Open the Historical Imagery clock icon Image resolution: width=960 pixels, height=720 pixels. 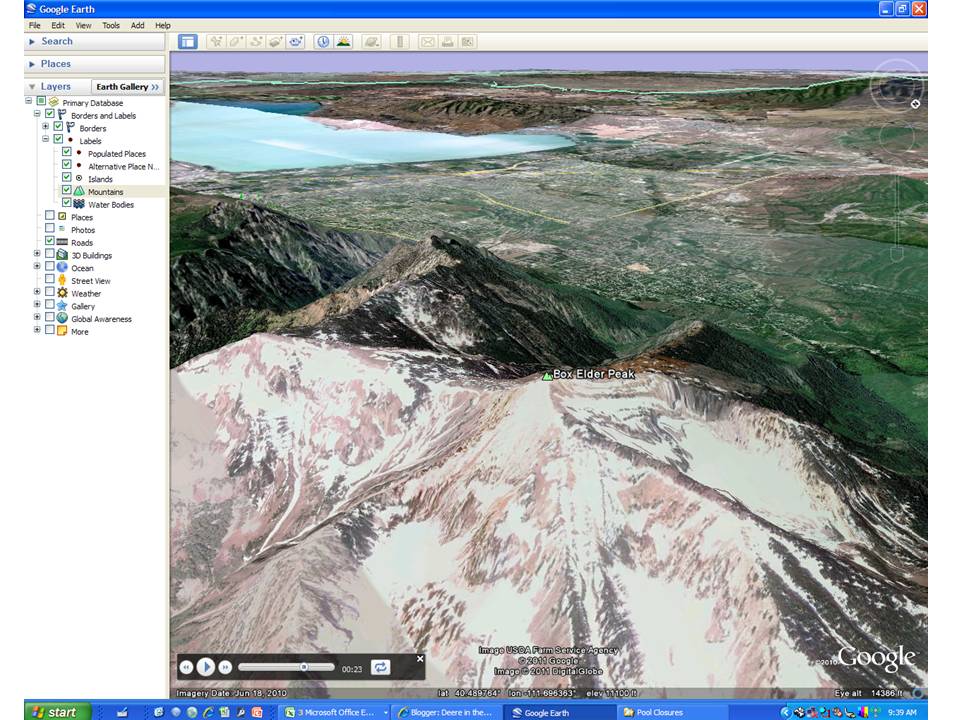(x=323, y=42)
